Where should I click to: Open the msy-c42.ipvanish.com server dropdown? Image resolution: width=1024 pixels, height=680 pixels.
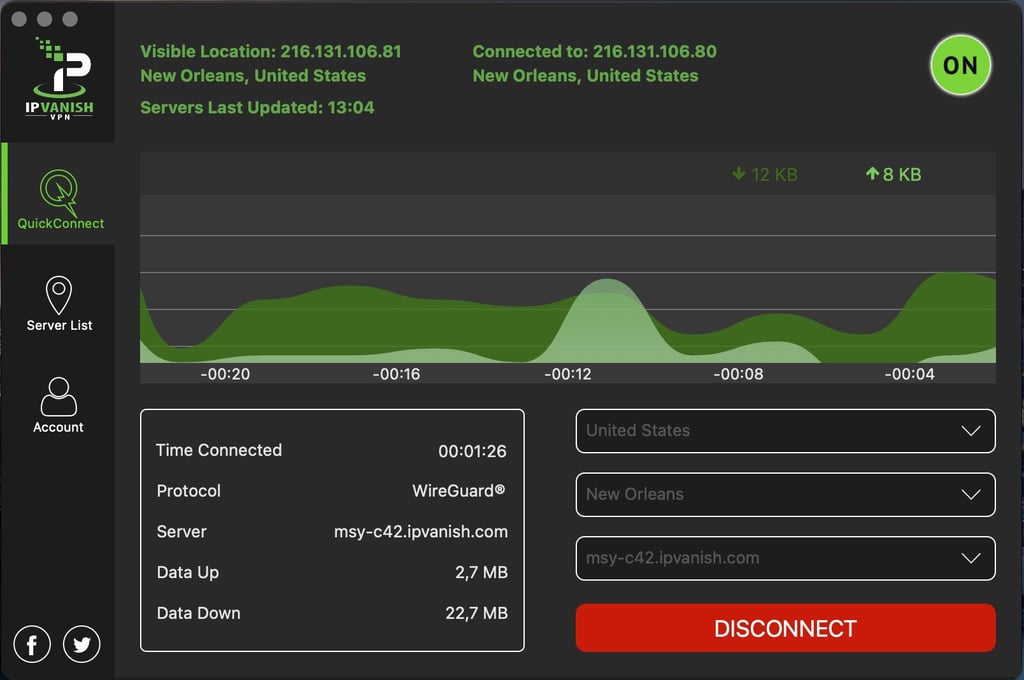786,559
